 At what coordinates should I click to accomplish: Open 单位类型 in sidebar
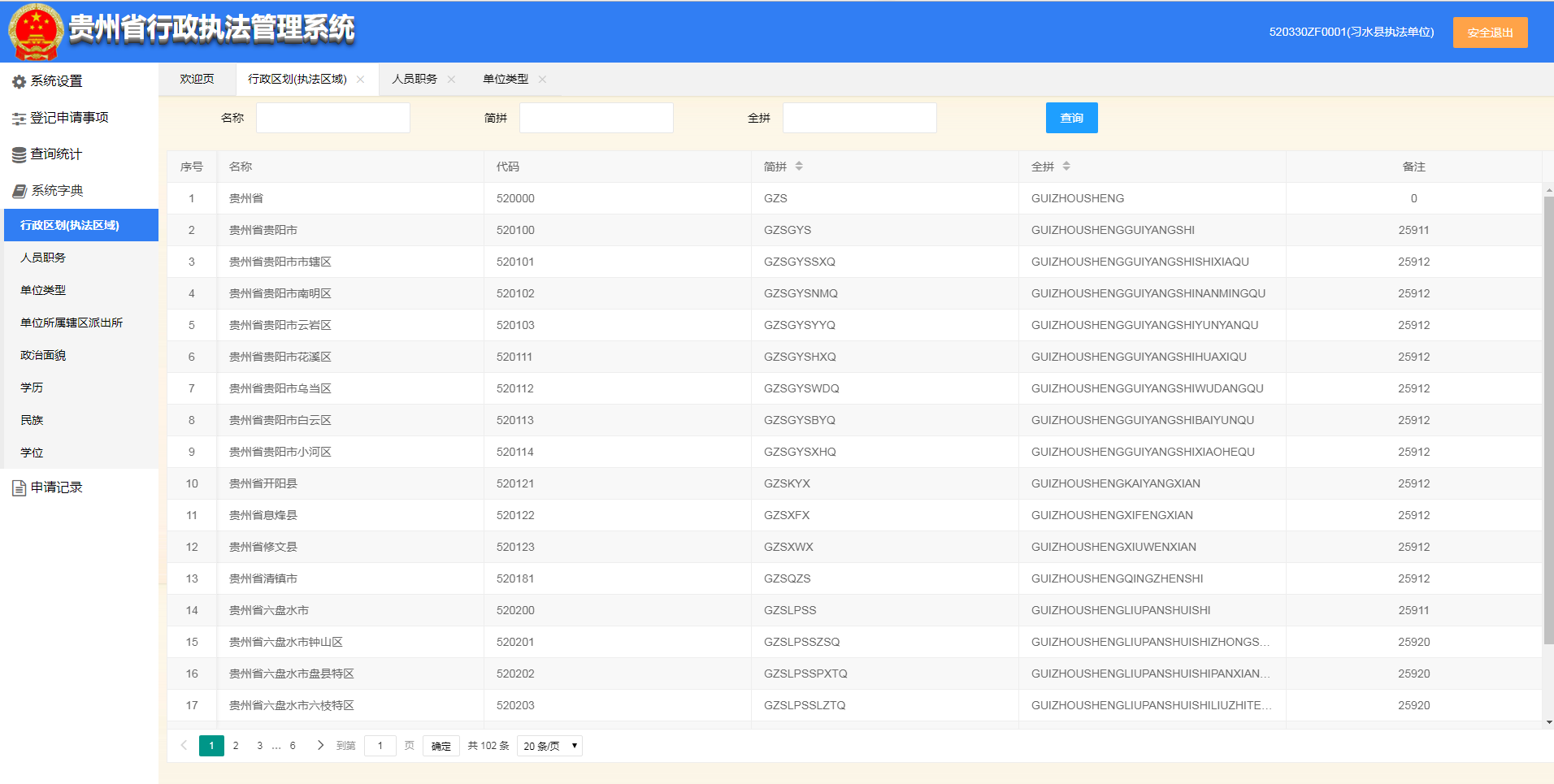pos(81,290)
